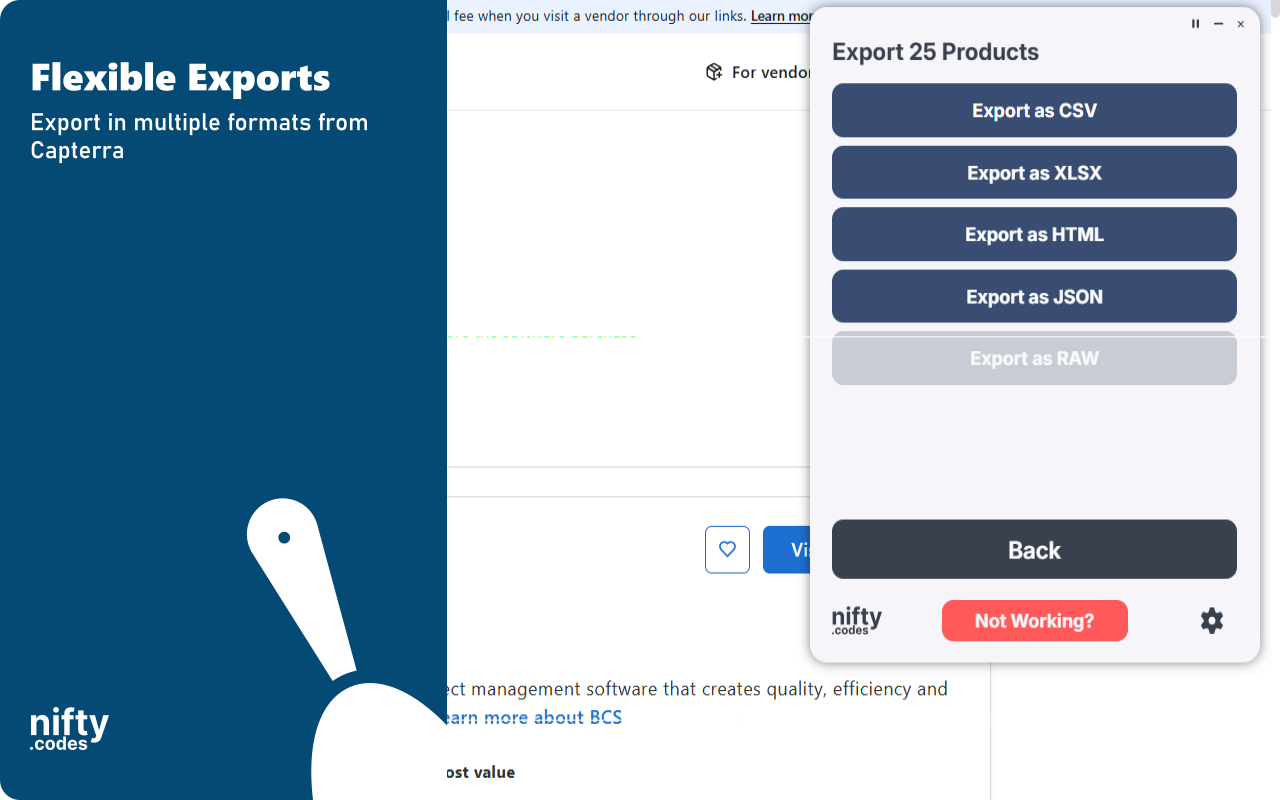Image resolution: width=1280 pixels, height=800 pixels.
Task: Open the For vendors box icon
Action: [x=714, y=72]
